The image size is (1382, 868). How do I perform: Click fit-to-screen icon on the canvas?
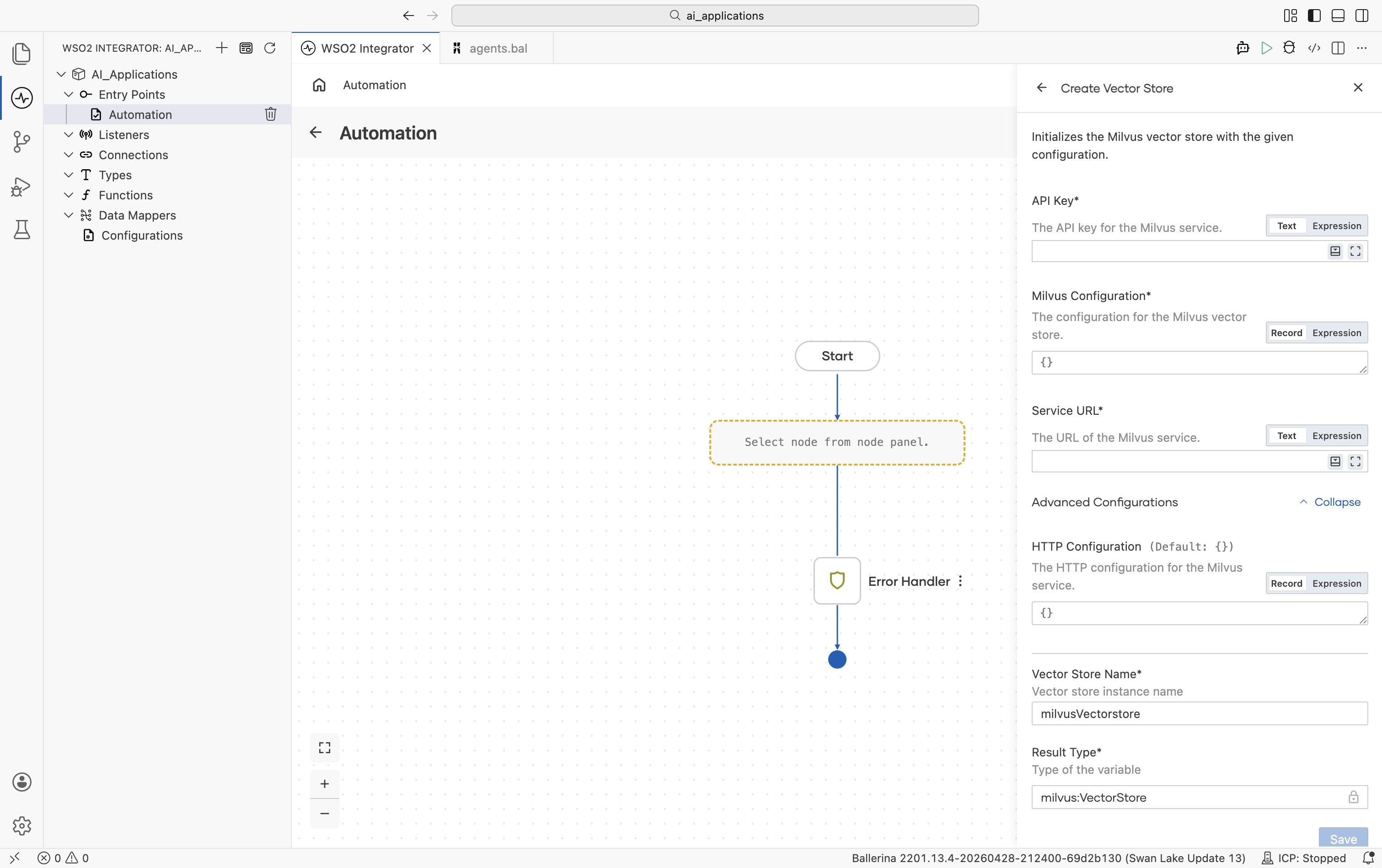325,747
